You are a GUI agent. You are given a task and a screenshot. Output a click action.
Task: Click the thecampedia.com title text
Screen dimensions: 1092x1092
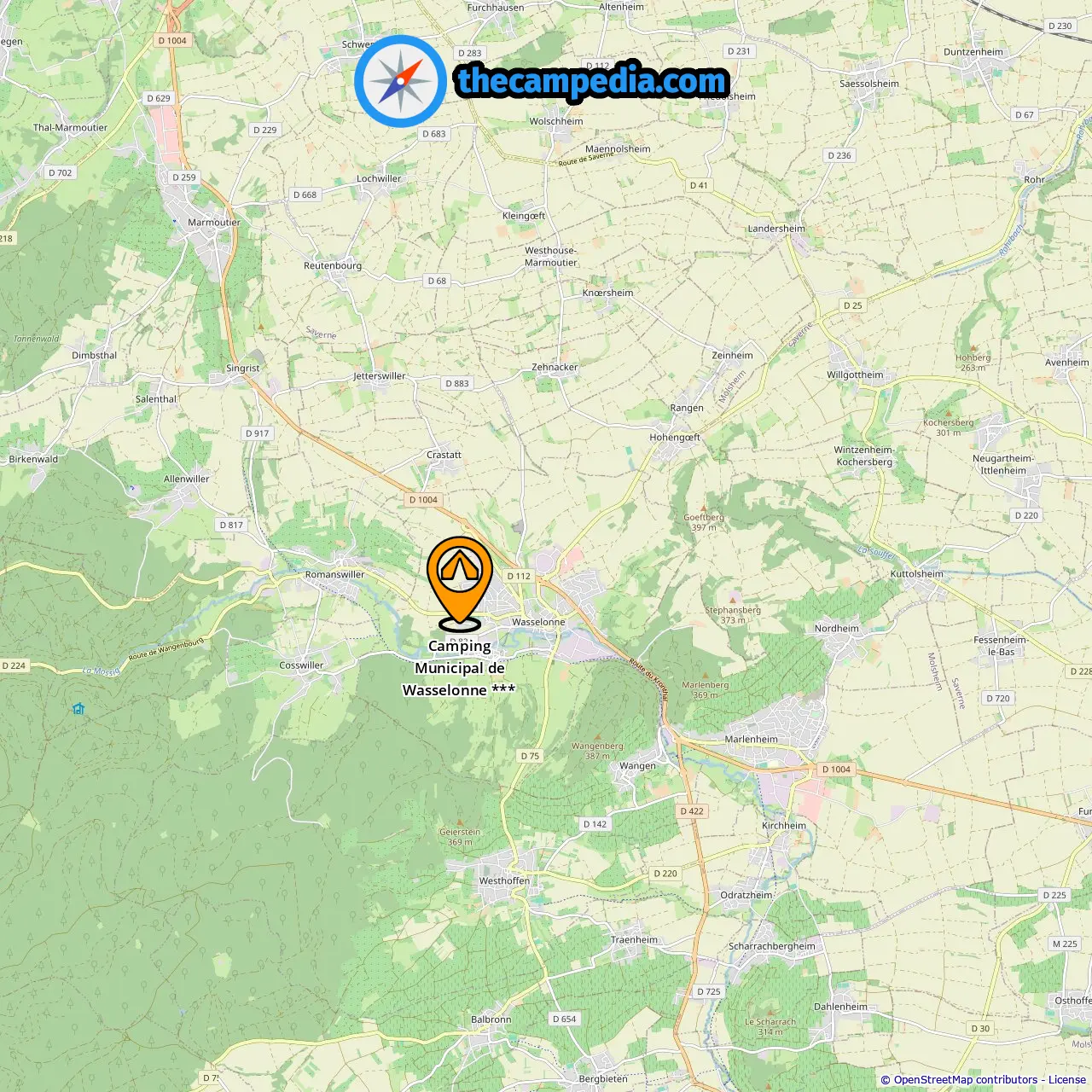(592, 81)
